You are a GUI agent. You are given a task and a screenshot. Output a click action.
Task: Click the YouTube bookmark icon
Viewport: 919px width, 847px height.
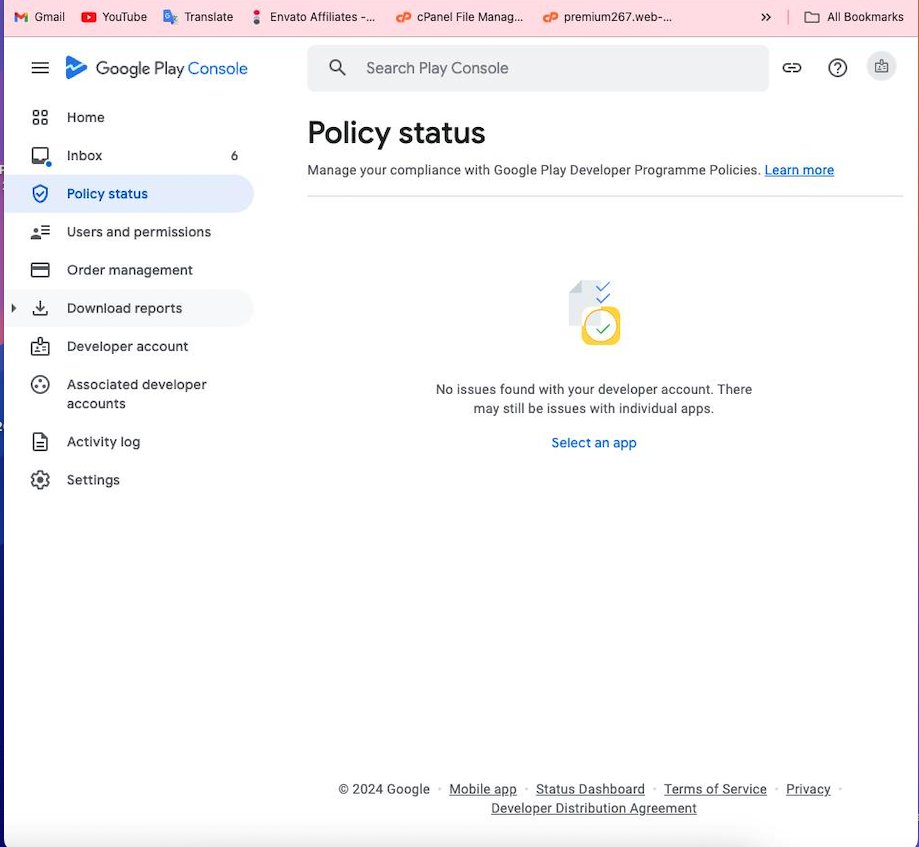[x=89, y=17]
